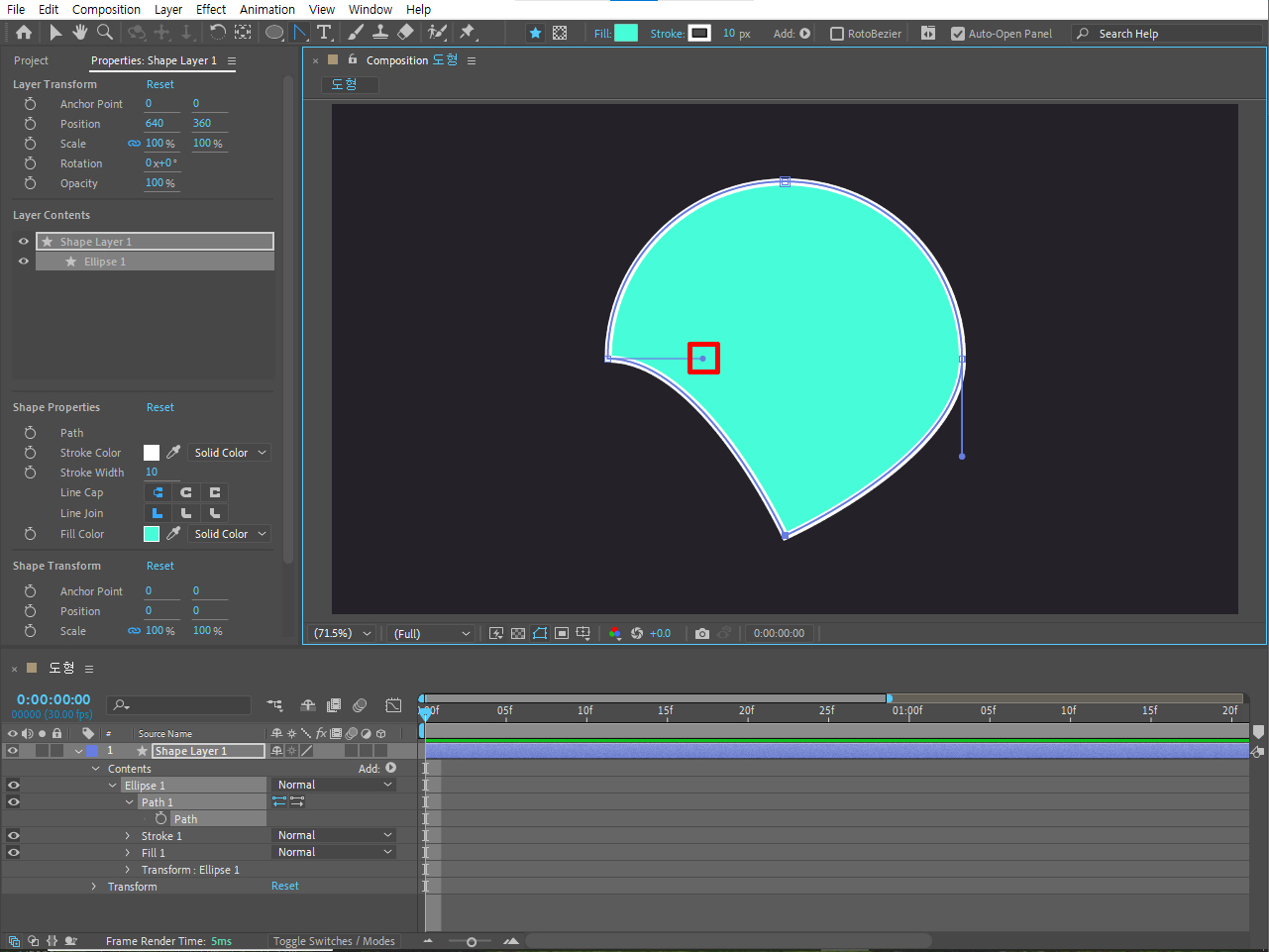The image size is (1269, 952).
Task: Toggle timeline visibility of Shape Layer 1
Action: tap(13, 751)
